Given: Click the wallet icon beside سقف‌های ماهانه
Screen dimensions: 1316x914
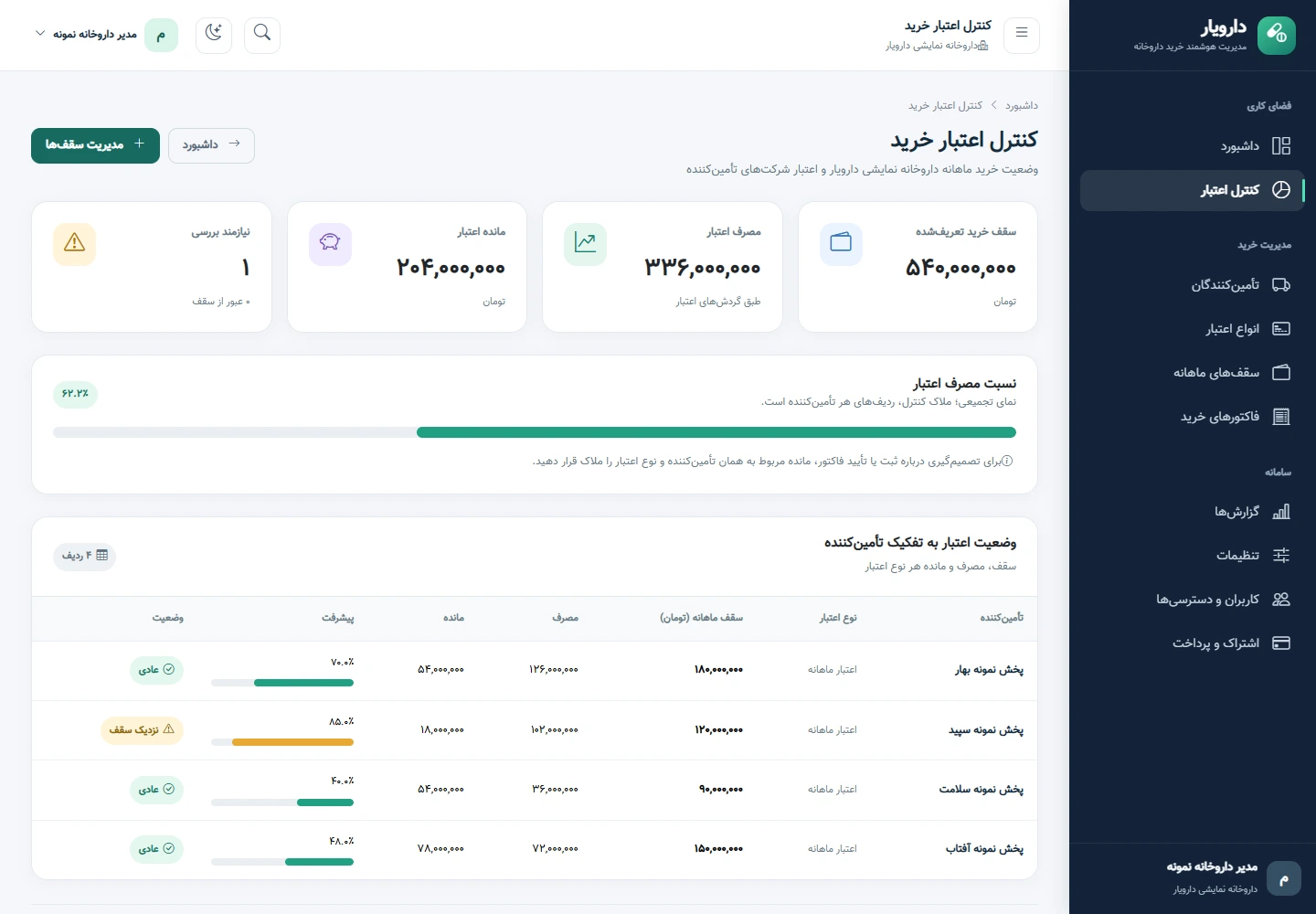Looking at the screenshot, I should point(1281,373).
